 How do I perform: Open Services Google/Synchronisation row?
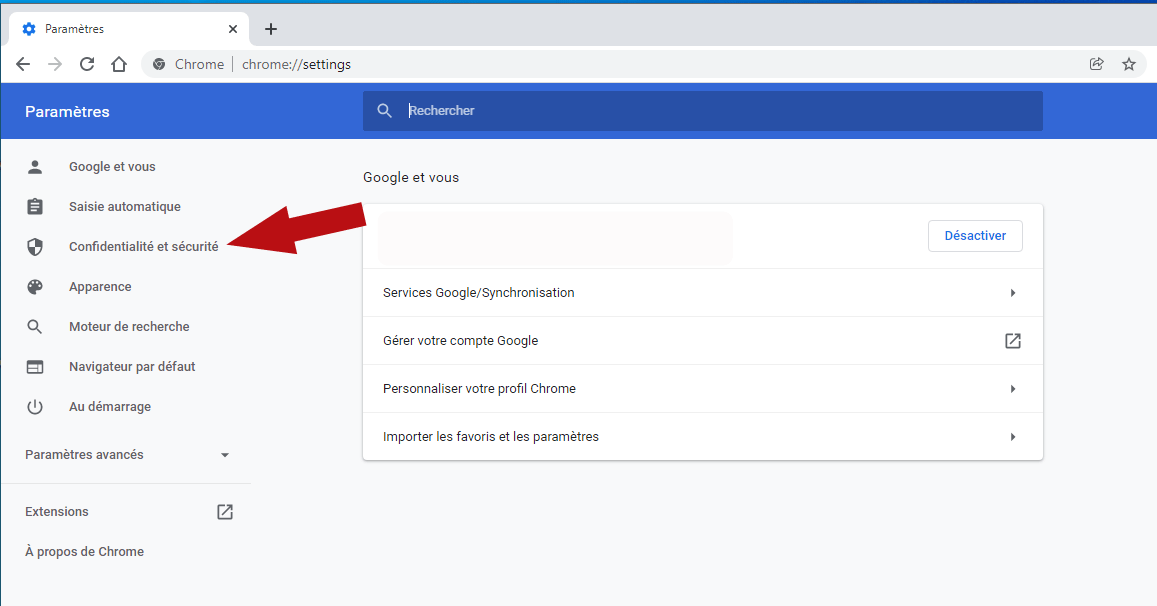(x=702, y=293)
